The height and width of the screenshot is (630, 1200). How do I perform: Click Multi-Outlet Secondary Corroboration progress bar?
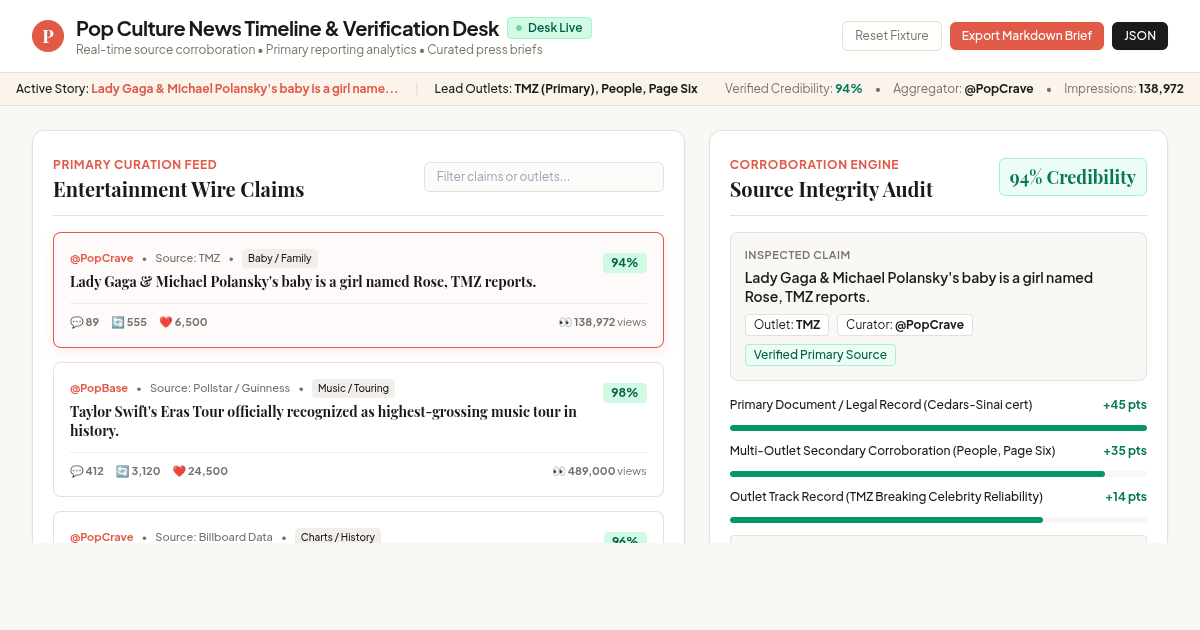point(938,474)
